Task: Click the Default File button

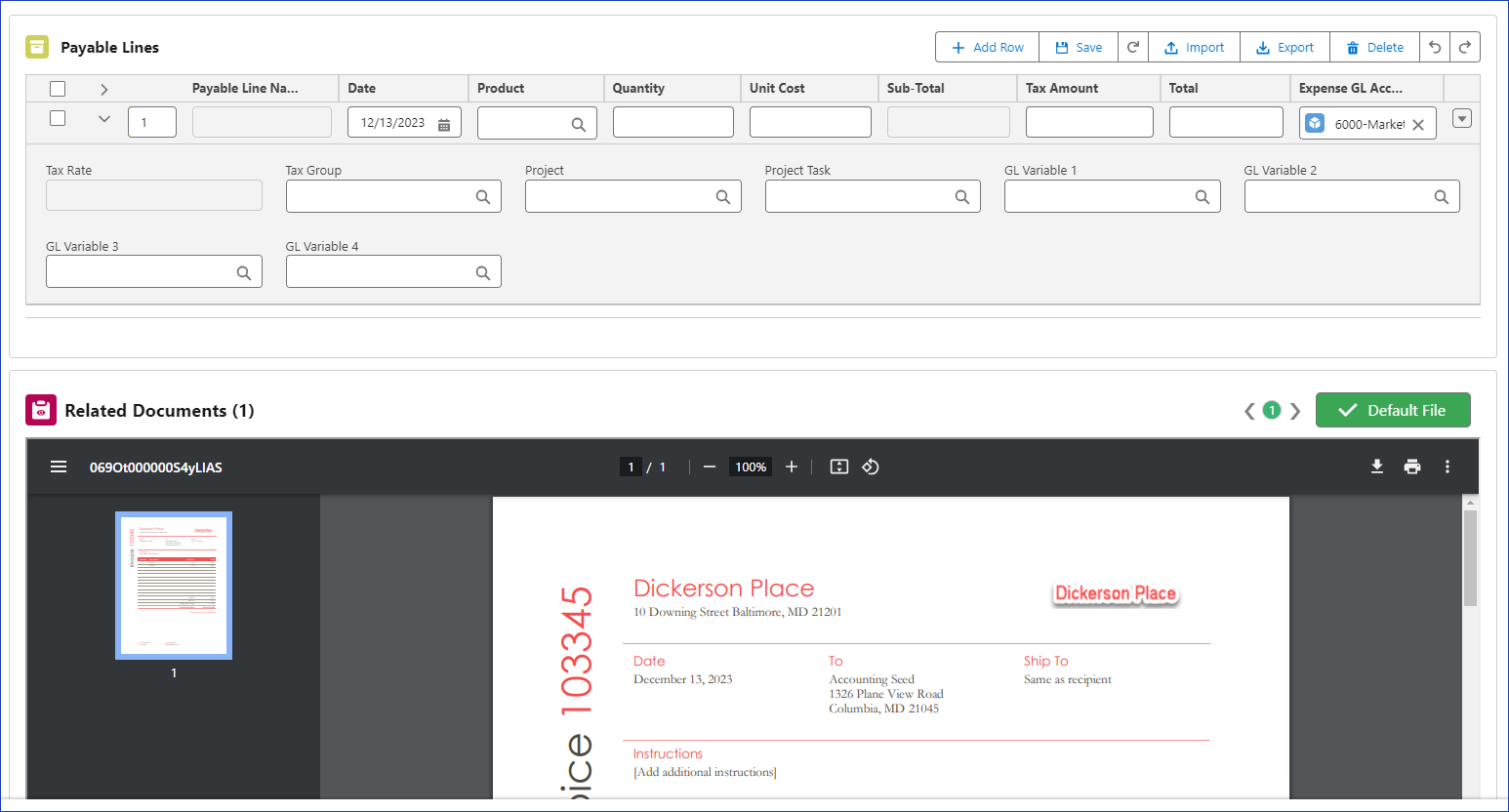Action: pos(1393,410)
